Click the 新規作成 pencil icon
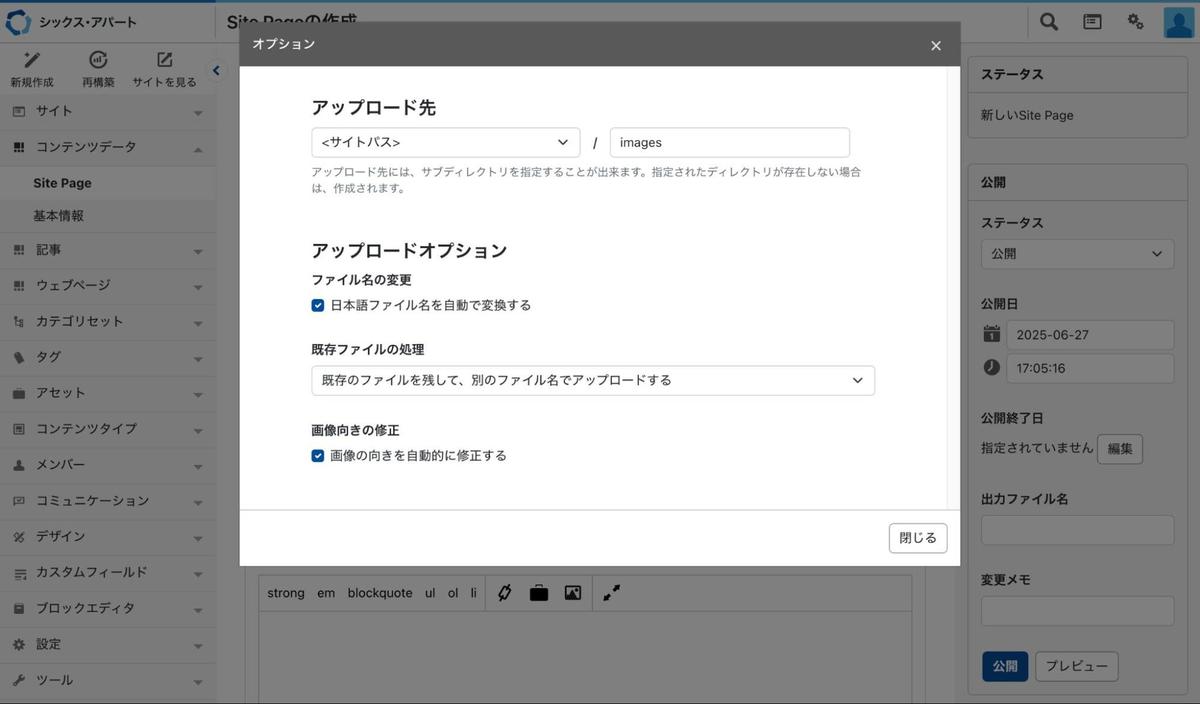 pyautogui.click(x=32, y=61)
